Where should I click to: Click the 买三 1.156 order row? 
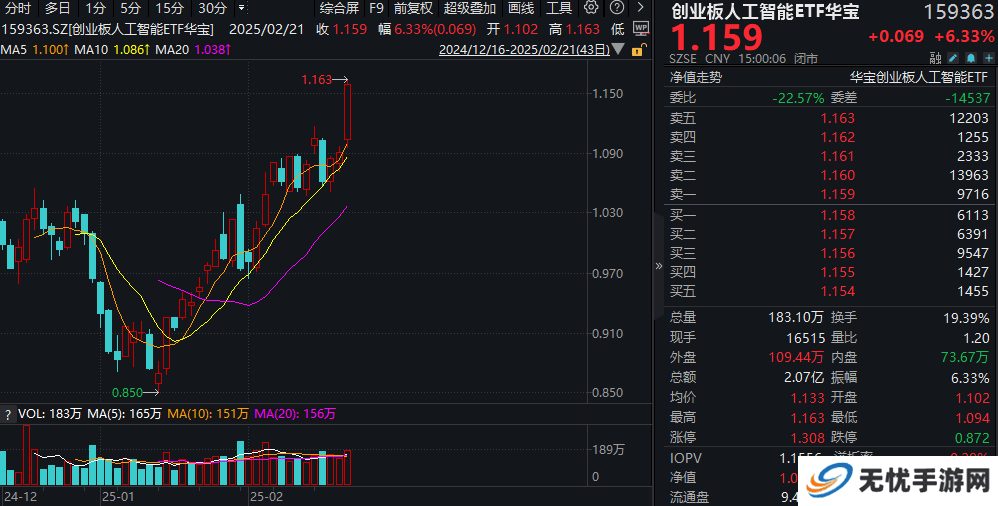[829, 253]
